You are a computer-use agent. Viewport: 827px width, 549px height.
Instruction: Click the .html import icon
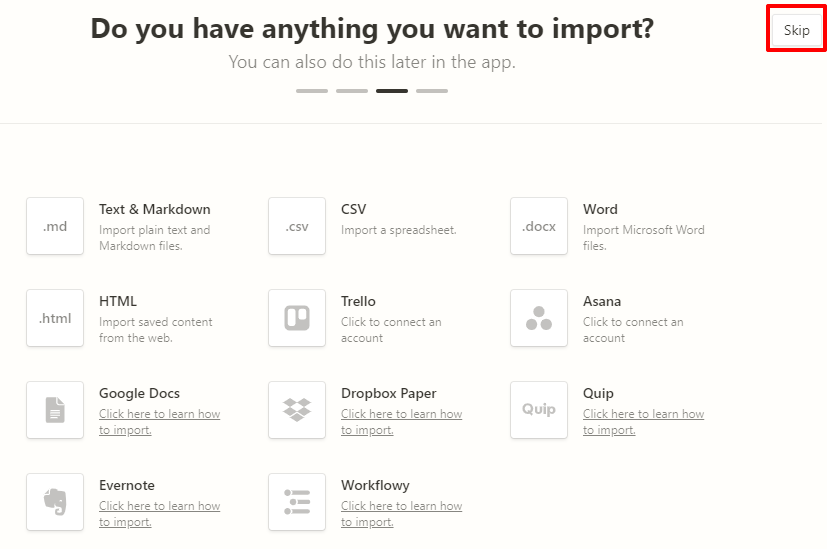pyautogui.click(x=55, y=318)
